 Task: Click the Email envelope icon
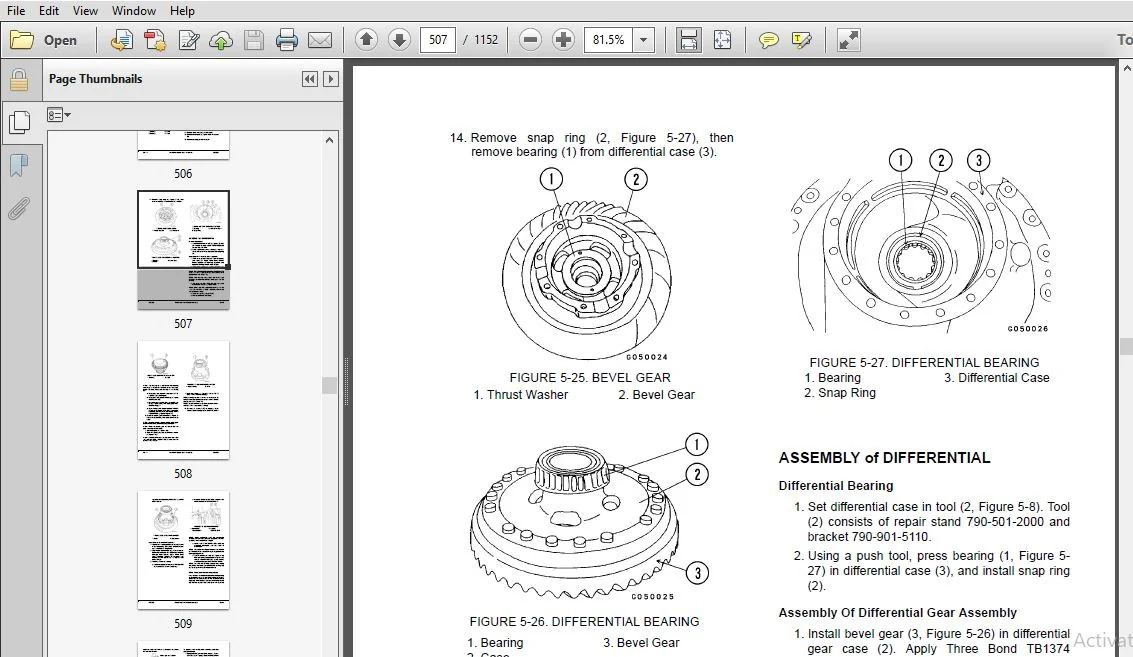click(320, 40)
